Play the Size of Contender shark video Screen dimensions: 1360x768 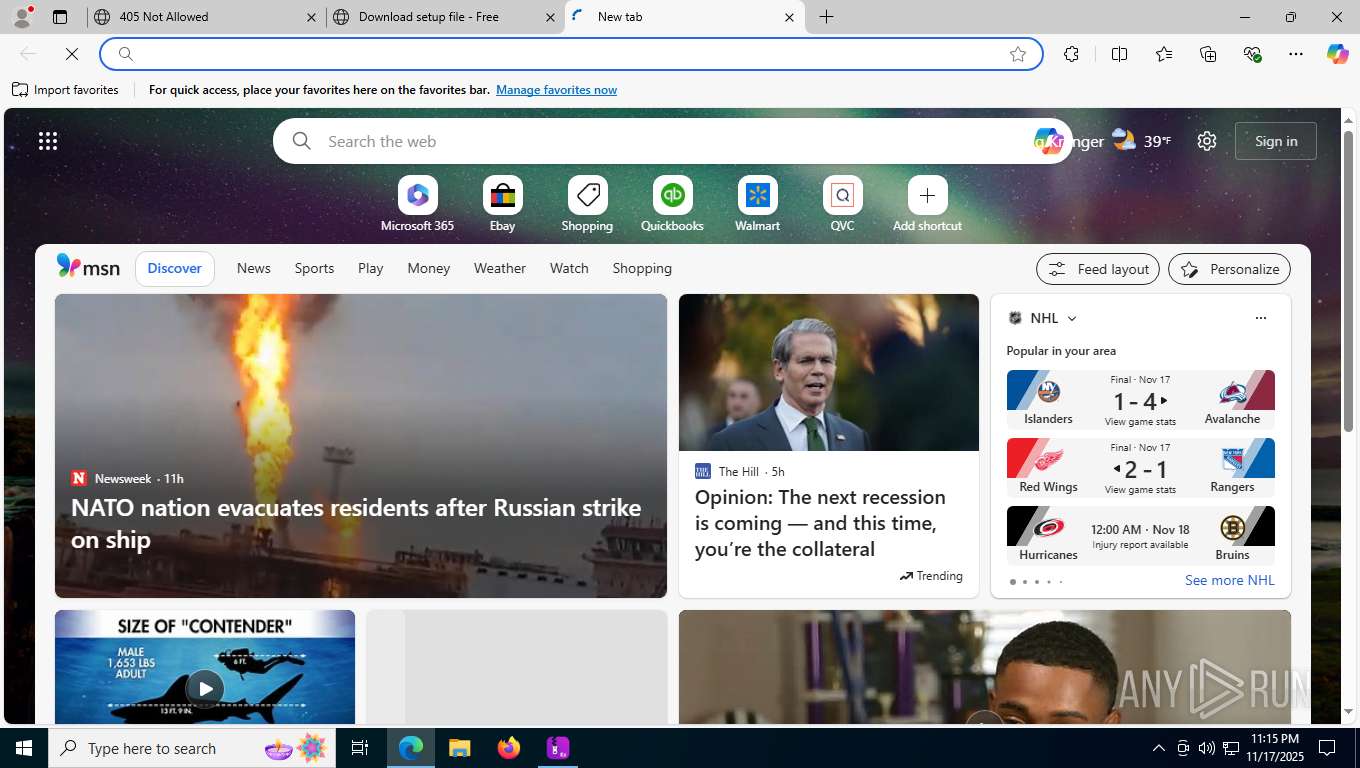pyautogui.click(x=205, y=689)
